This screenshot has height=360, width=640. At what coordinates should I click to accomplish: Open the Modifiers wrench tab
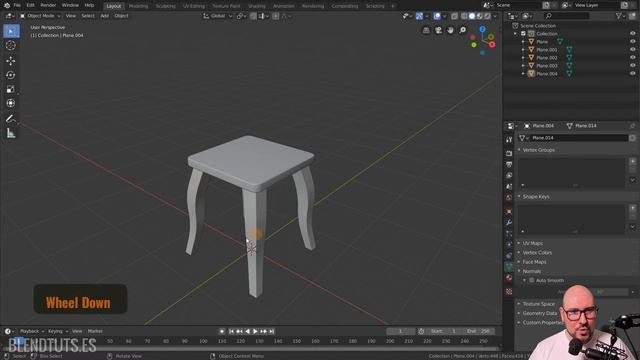pyautogui.click(x=509, y=223)
